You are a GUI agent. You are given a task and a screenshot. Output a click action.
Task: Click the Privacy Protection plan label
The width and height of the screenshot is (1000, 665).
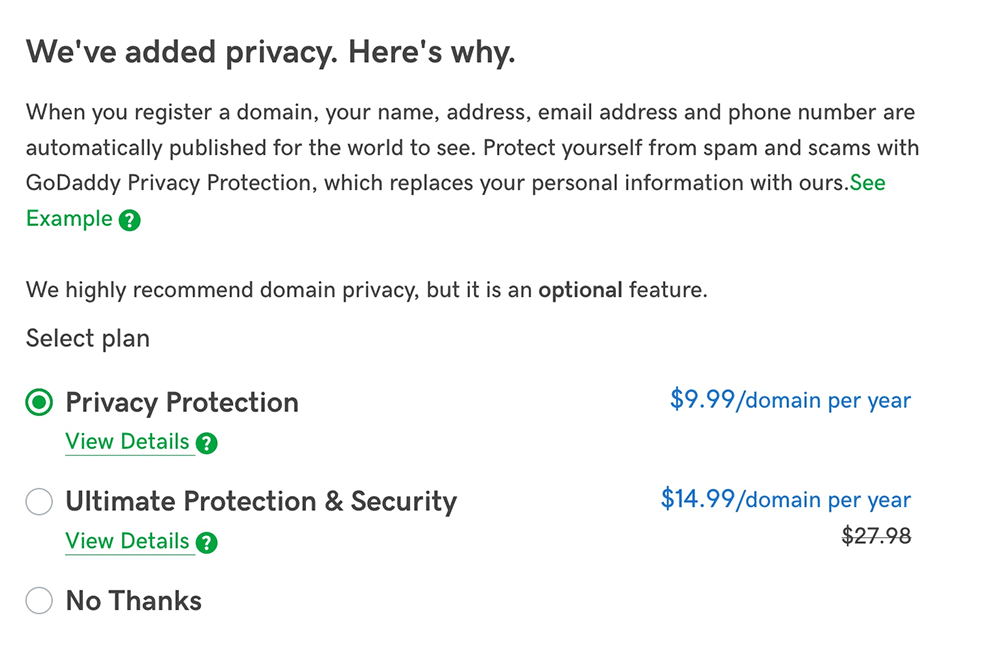[182, 403]
